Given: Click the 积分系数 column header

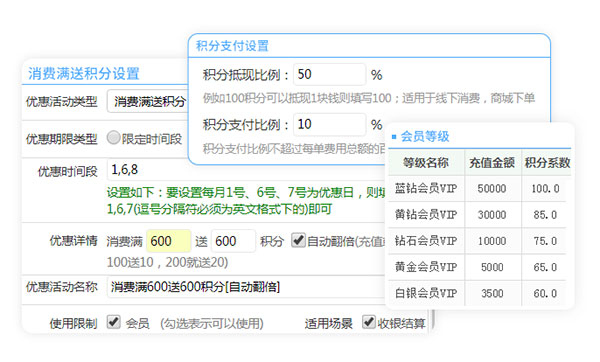Looking at the screenshot, I should (546, 163).
